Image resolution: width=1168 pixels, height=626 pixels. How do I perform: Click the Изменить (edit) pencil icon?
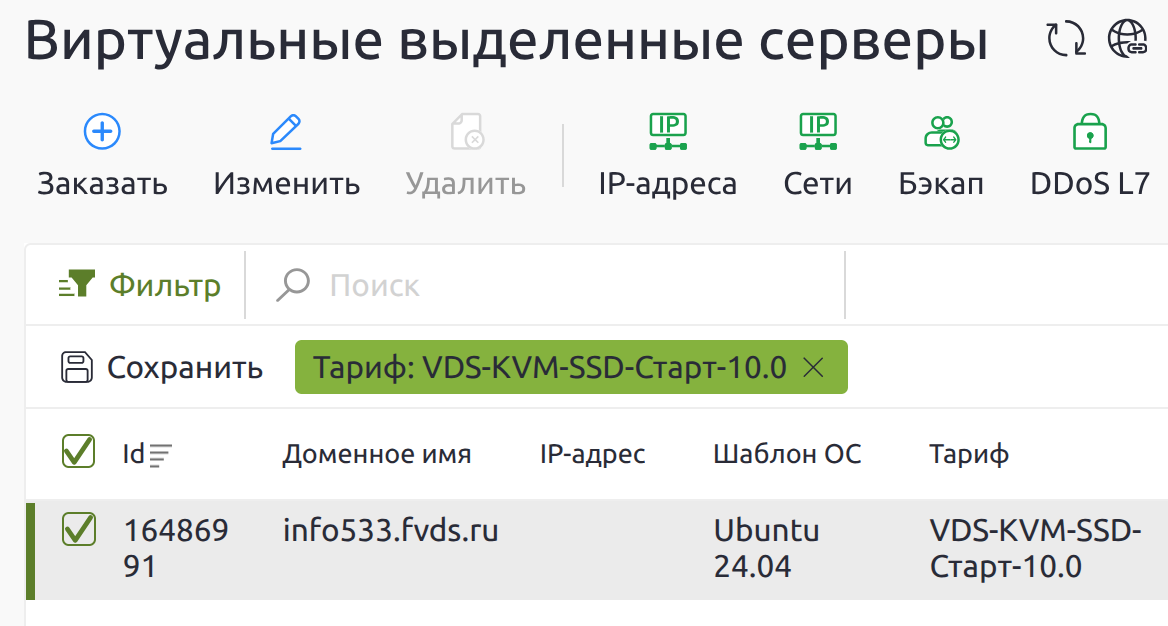(286, 132)
